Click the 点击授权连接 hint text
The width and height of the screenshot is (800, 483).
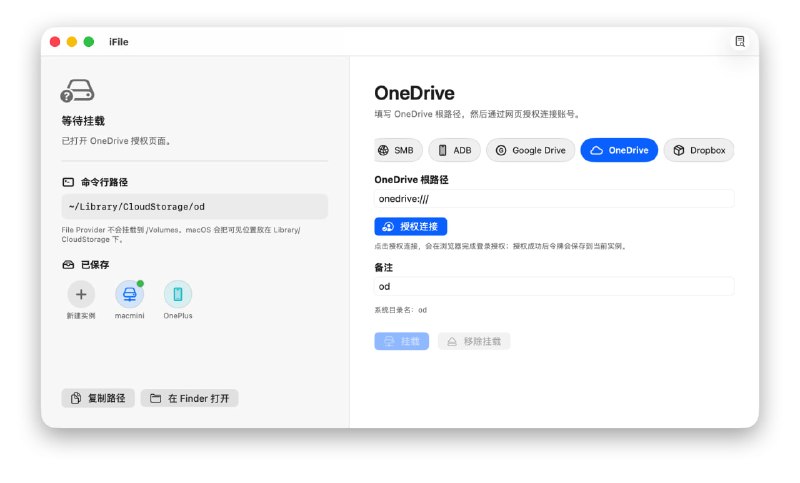point(501,246)
